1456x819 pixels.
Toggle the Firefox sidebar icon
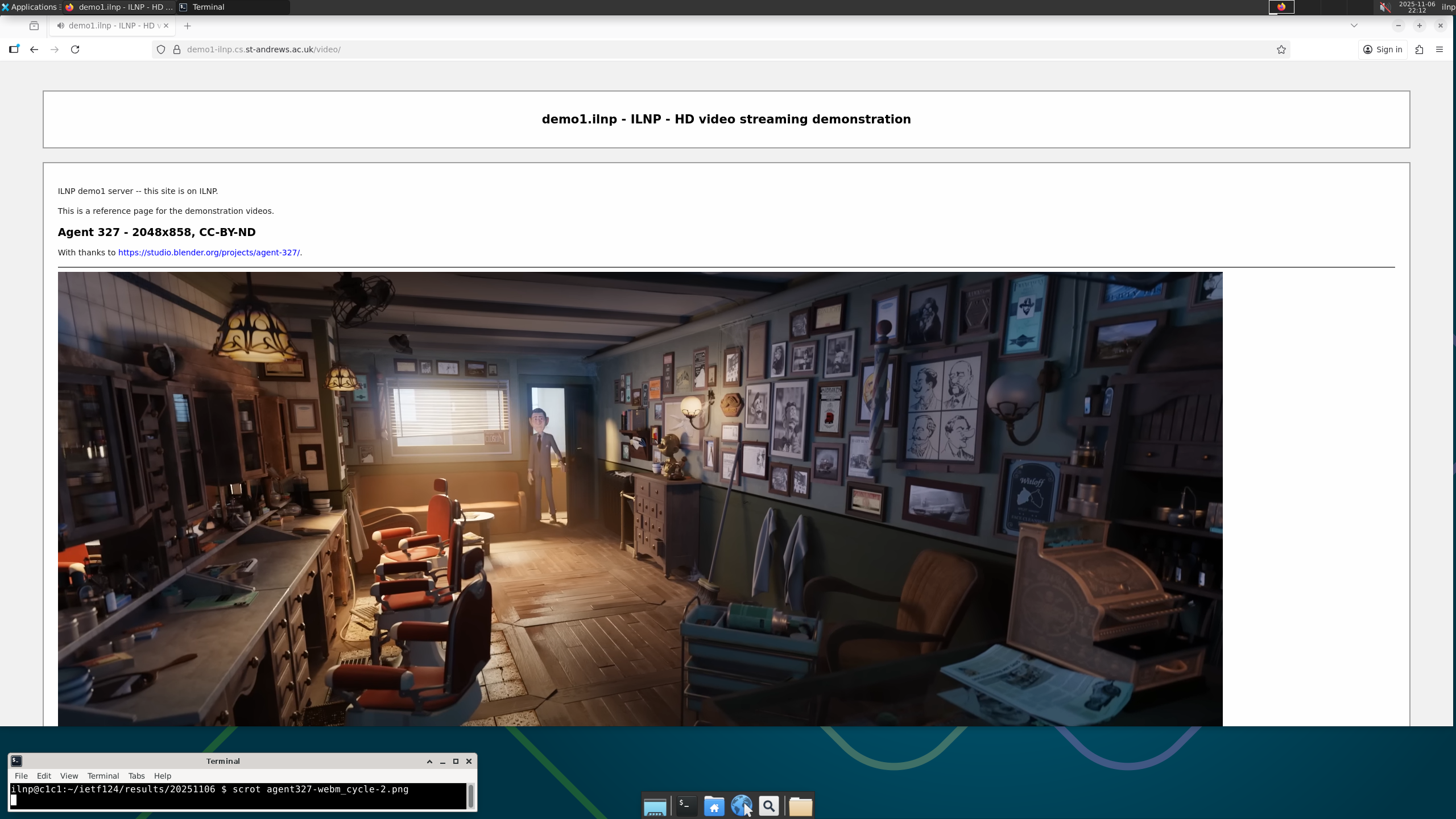14,49
